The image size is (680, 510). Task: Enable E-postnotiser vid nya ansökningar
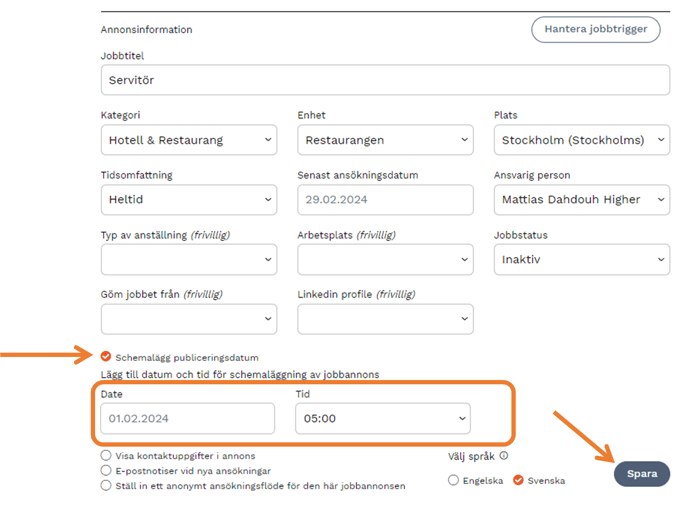point(106,470)
